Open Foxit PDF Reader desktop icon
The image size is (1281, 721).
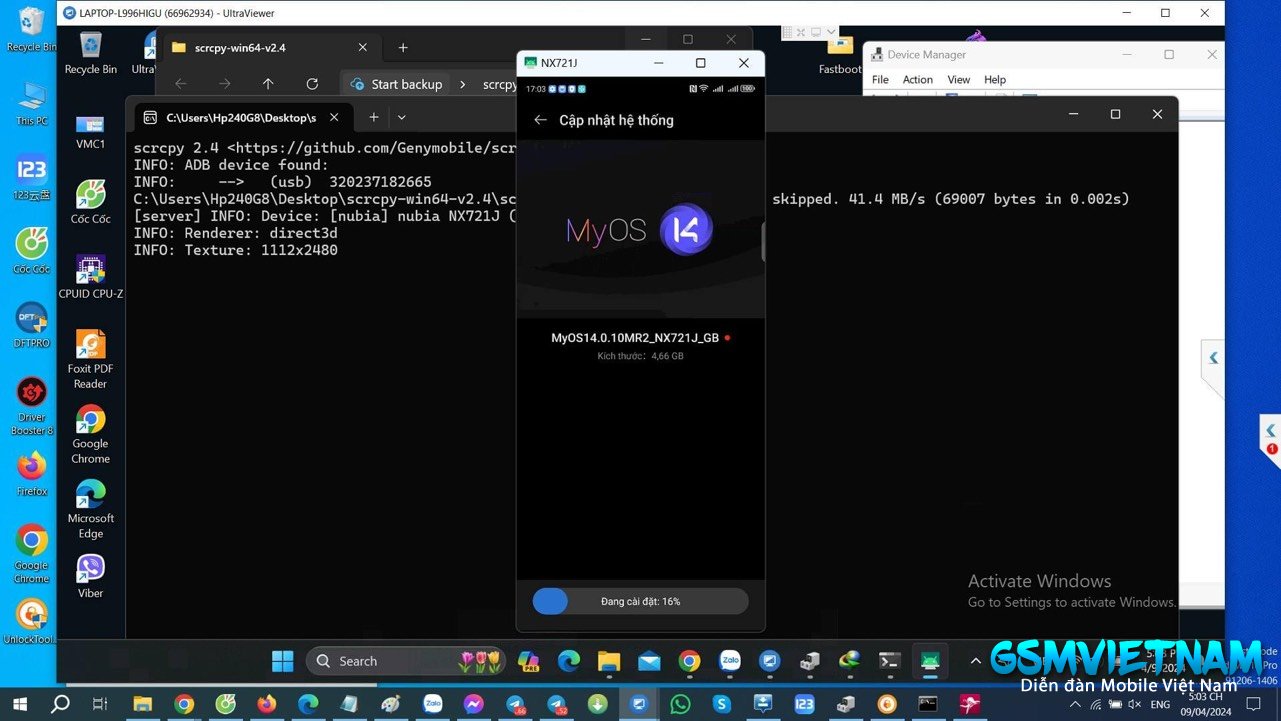[x=90, y=360]
